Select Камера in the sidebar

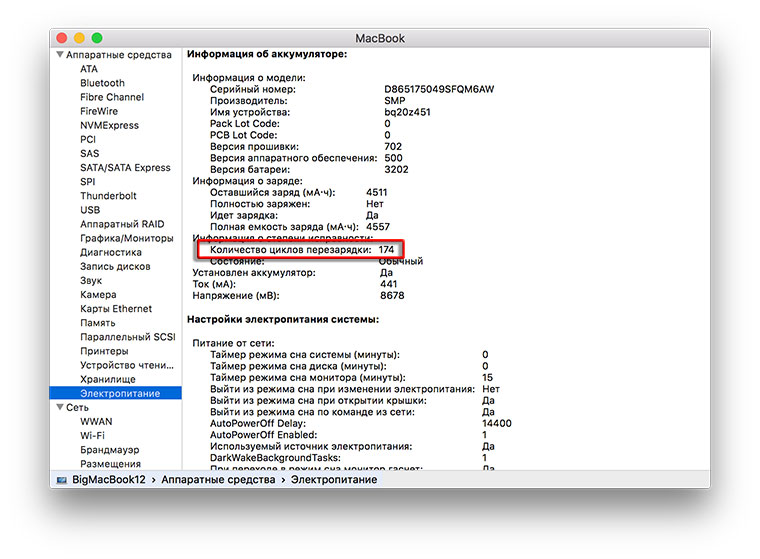(x=98, y=294)
